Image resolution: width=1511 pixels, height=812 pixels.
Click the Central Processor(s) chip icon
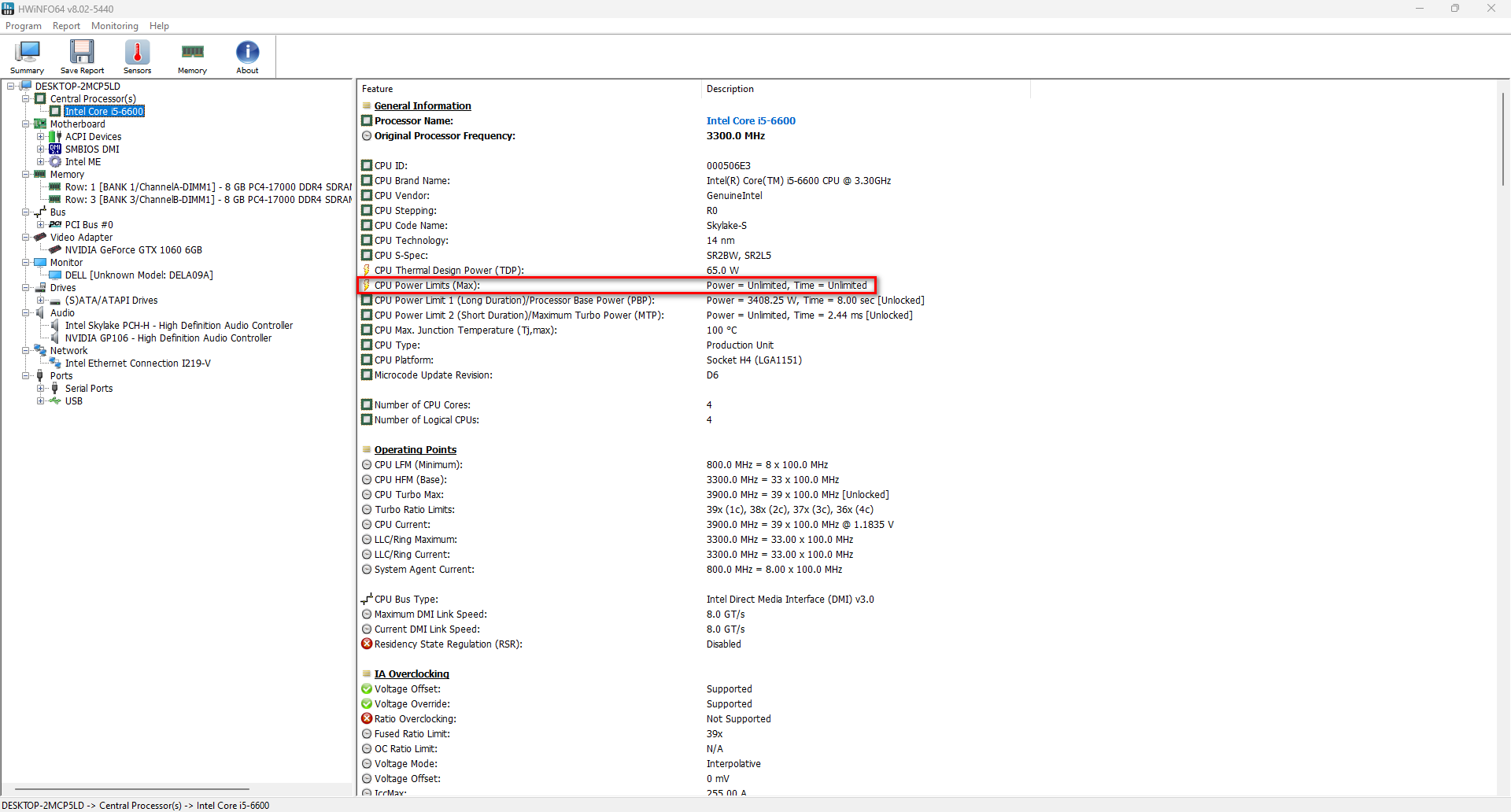40,98
